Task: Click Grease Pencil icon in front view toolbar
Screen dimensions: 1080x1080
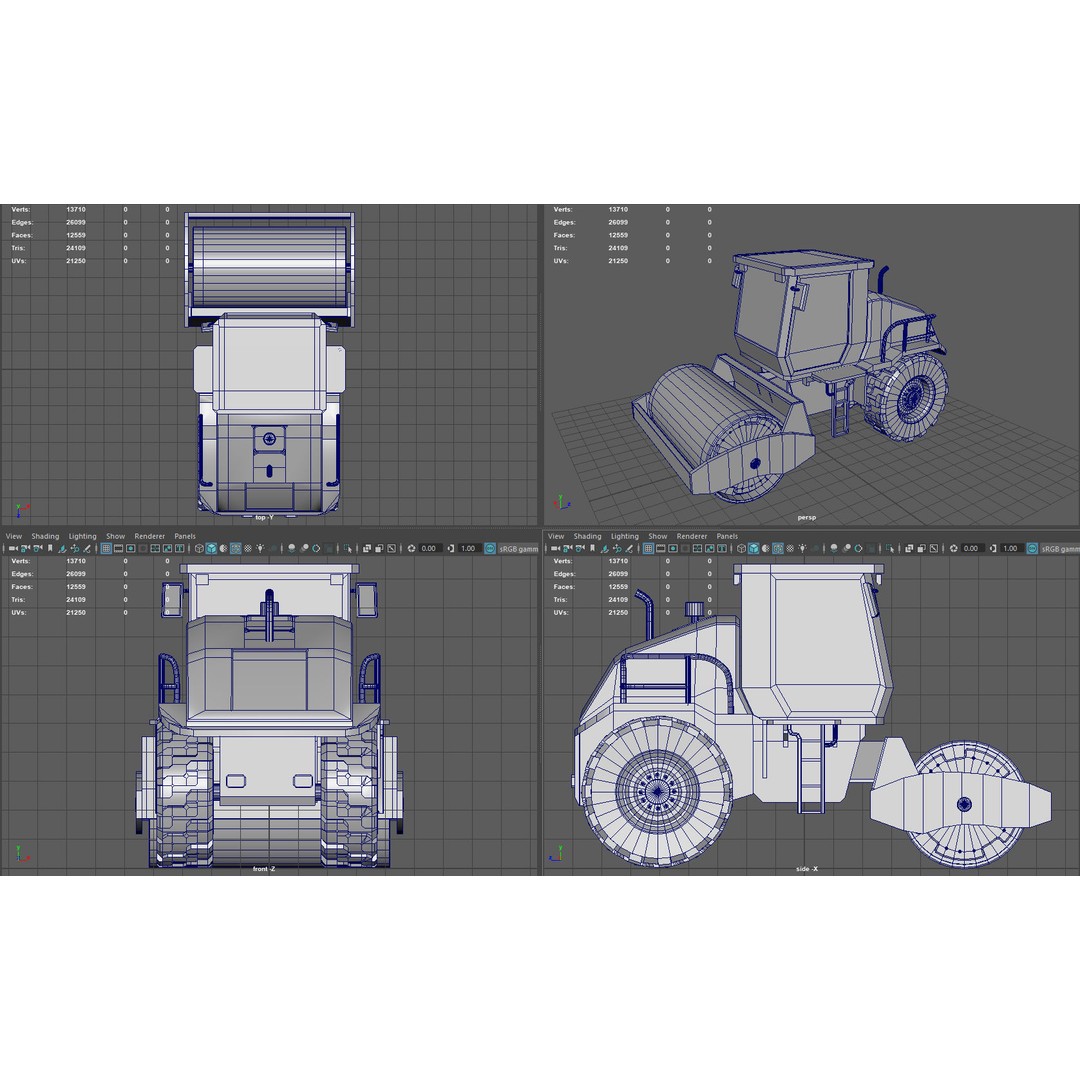Action: 87,548
